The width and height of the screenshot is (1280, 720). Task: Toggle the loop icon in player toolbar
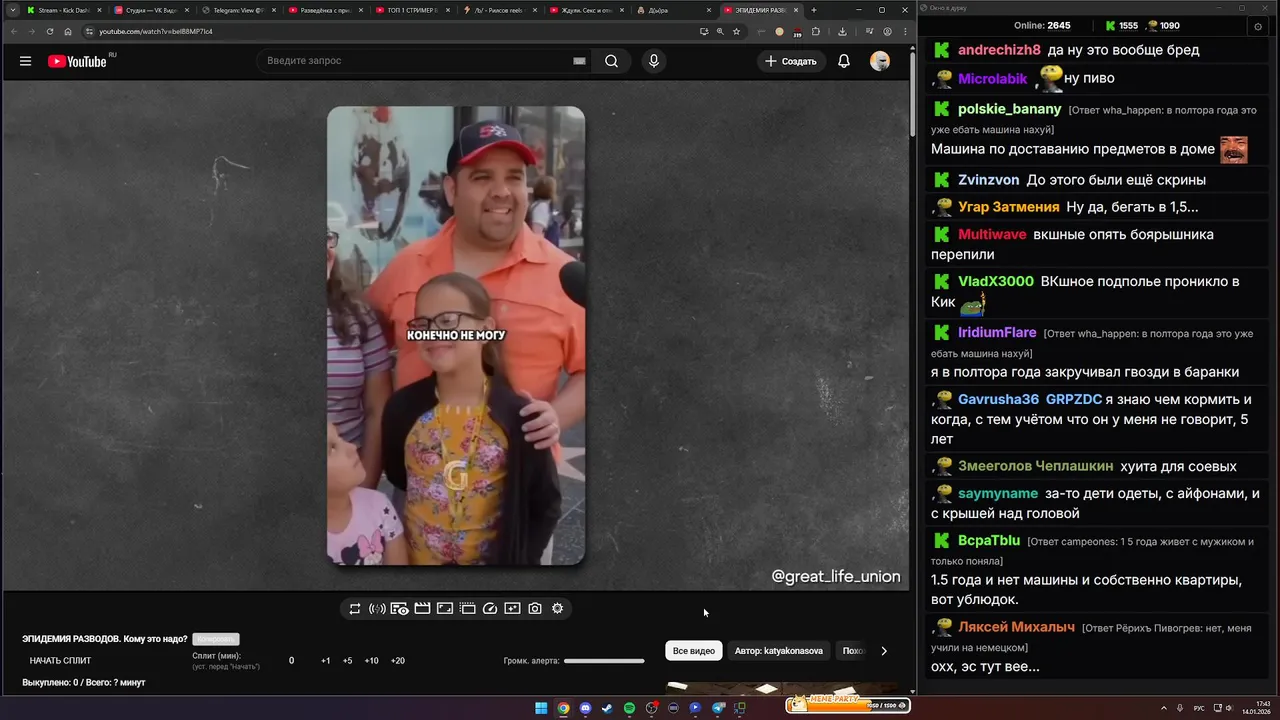[x=355, y=608]
